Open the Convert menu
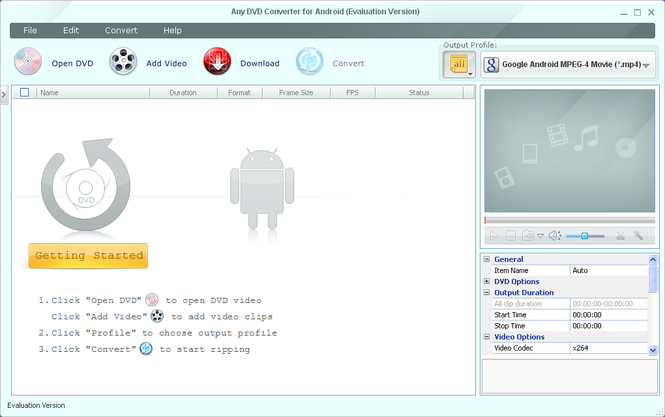This screenshot has height=417, width=665. coord(121,31)
